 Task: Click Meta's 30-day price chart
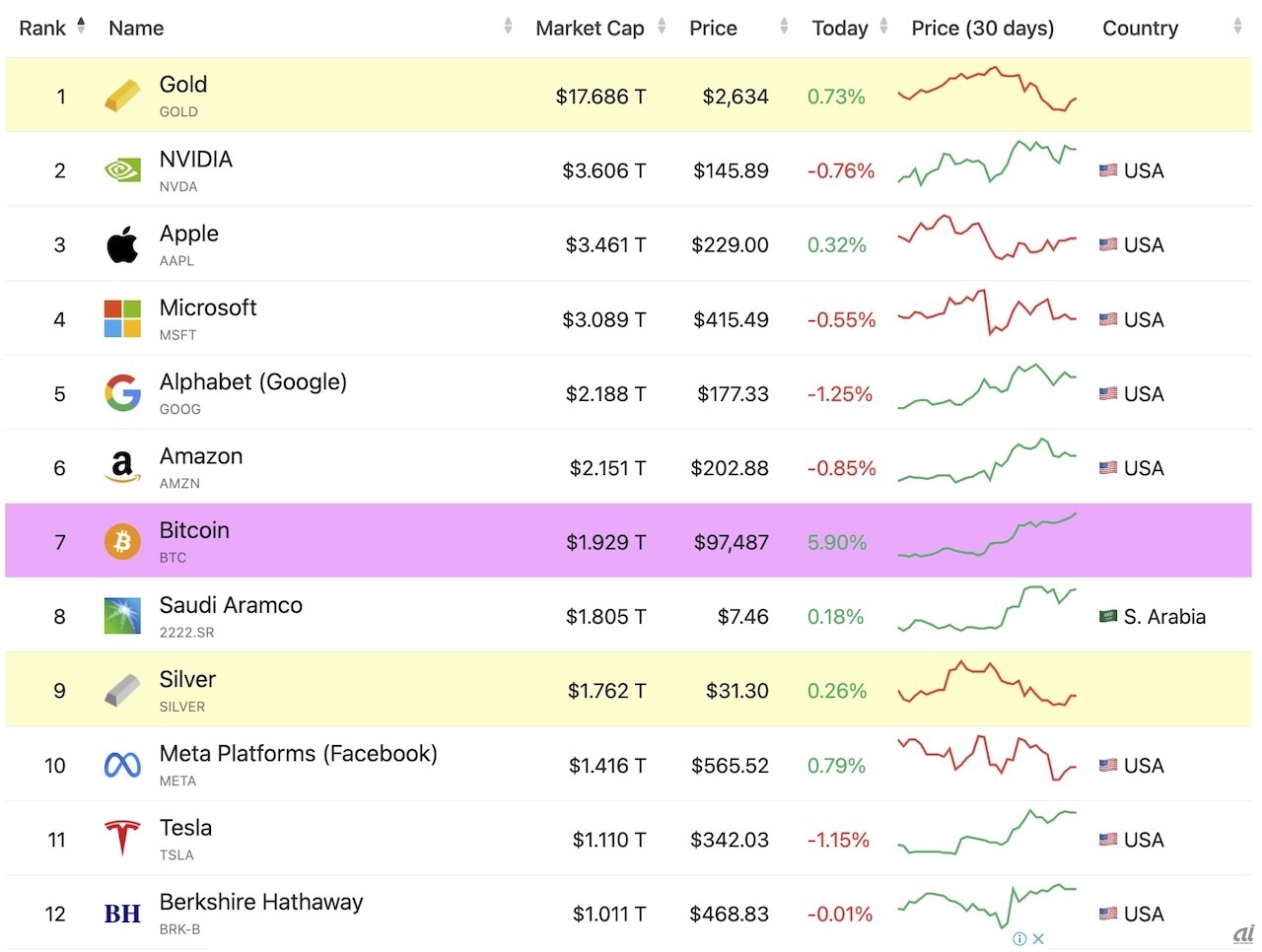coord(987,758)
